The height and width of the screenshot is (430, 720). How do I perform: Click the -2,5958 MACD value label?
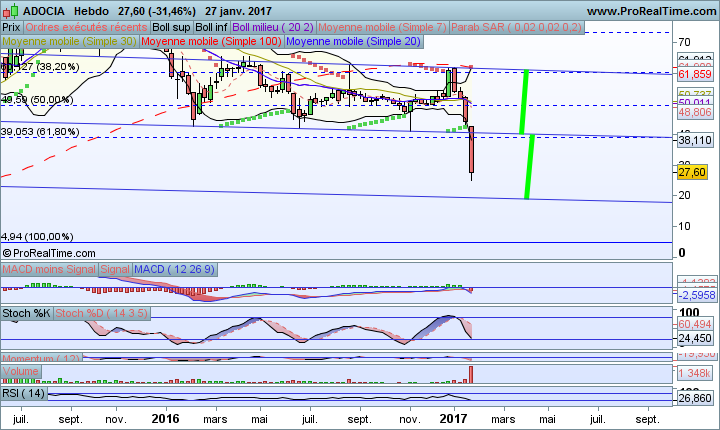697,295
